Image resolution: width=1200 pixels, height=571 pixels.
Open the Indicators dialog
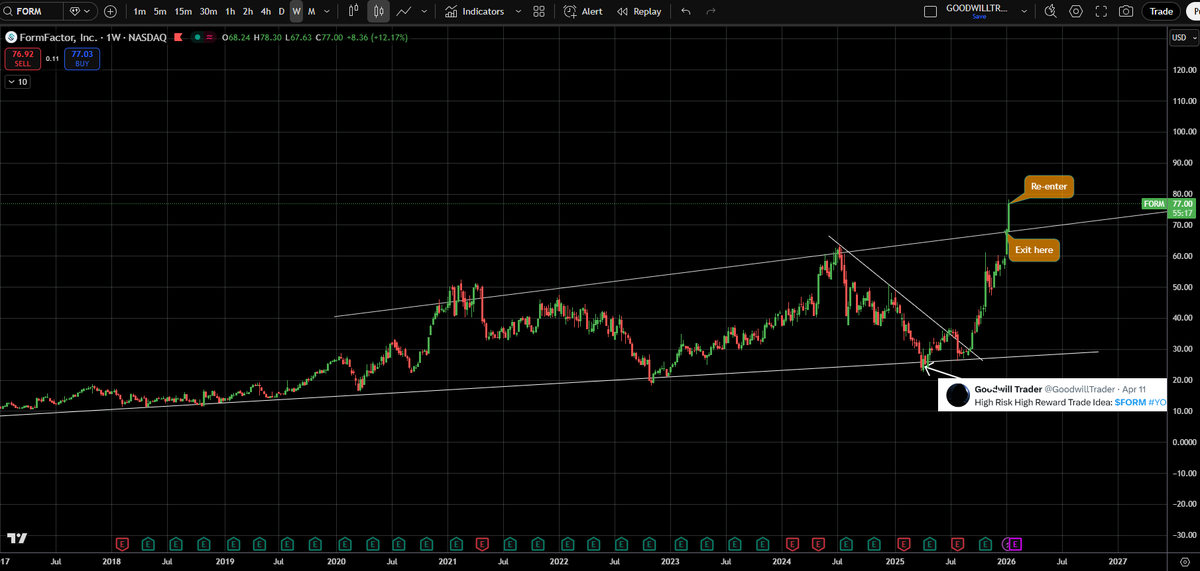[x=474, y=12]
